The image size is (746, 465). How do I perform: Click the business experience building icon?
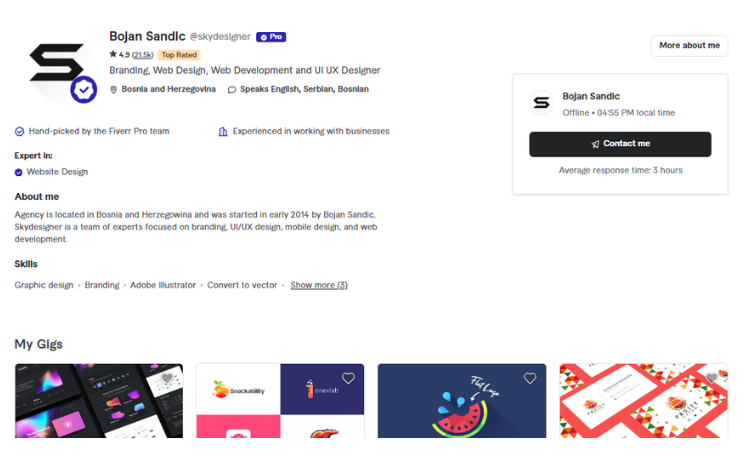pyautogui.click(x=223, y=131)
